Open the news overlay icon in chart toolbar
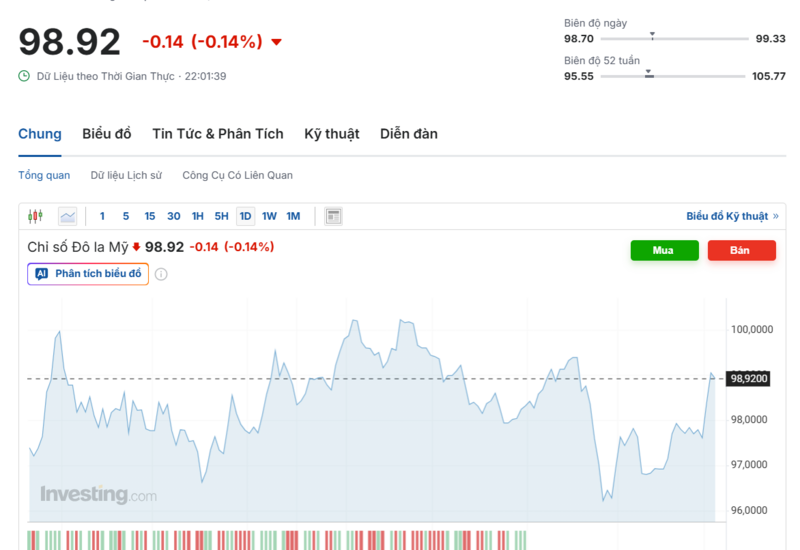Image resolution: width=800 pixels, height=550 pixels. pyautogui.click(x=334, y=216)
